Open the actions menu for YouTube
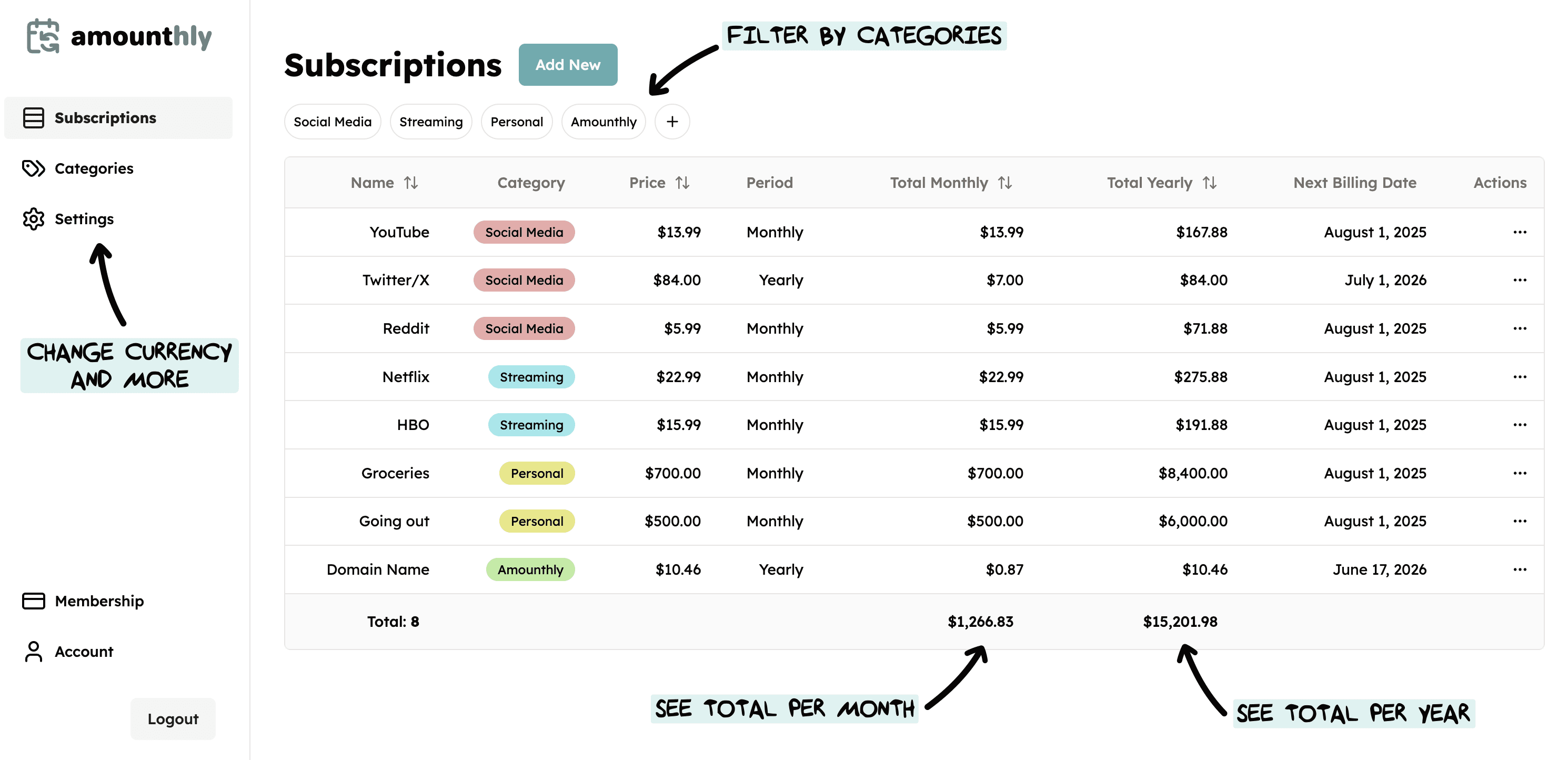The image size is (1568, 760). coord(1521,232)
